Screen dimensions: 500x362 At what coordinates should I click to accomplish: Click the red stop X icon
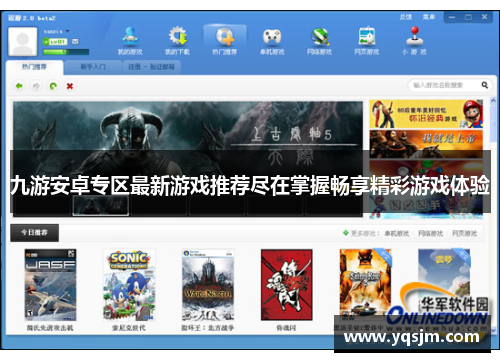pos(70,86)
